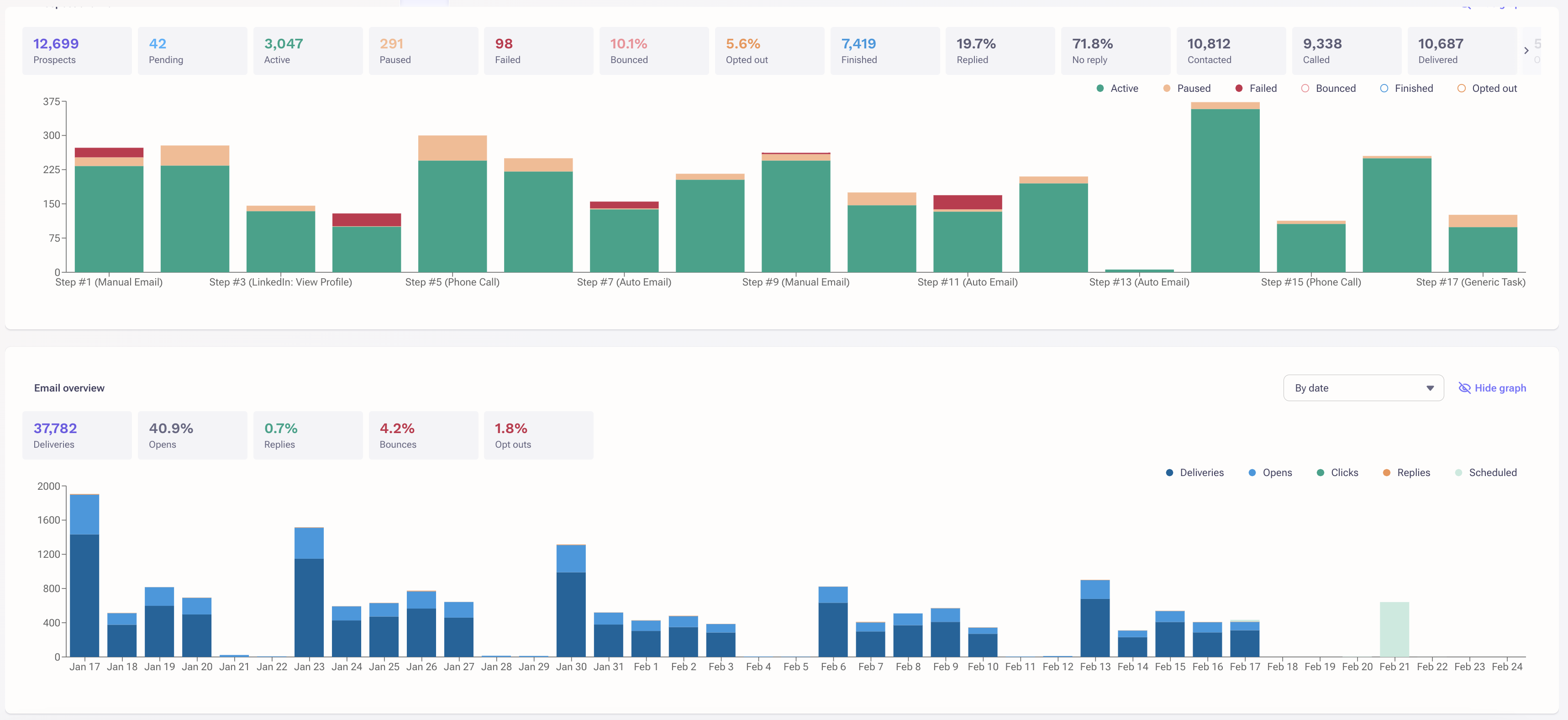1568x720 pixels.
Task: Enable Opted out legend circle
Action: [1462, 88]
